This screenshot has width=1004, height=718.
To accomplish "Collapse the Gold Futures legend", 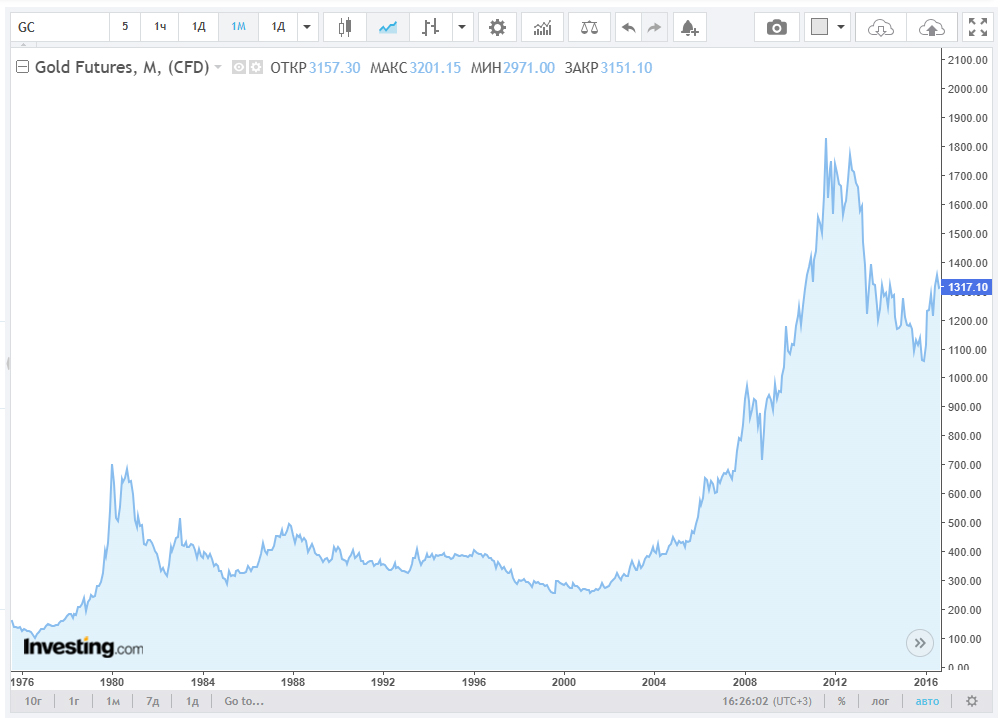I will pos(22,68).
